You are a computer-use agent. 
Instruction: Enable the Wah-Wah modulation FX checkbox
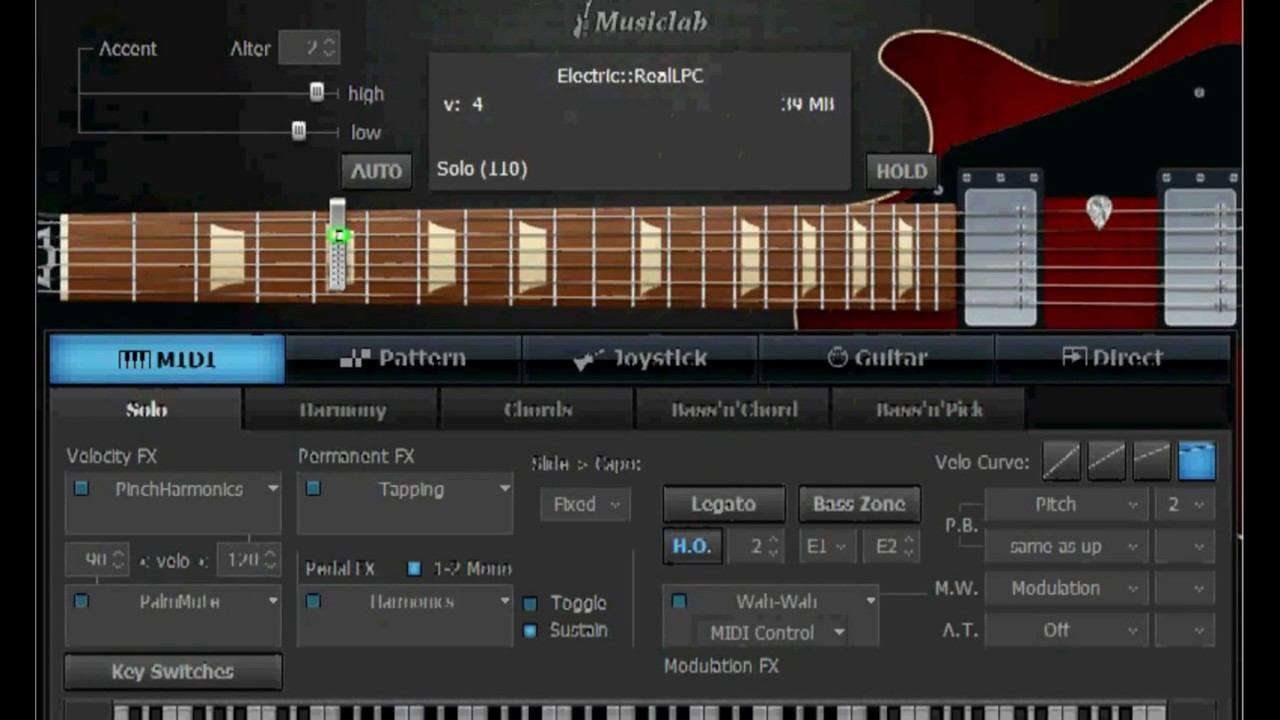click(x=679, y=601)
